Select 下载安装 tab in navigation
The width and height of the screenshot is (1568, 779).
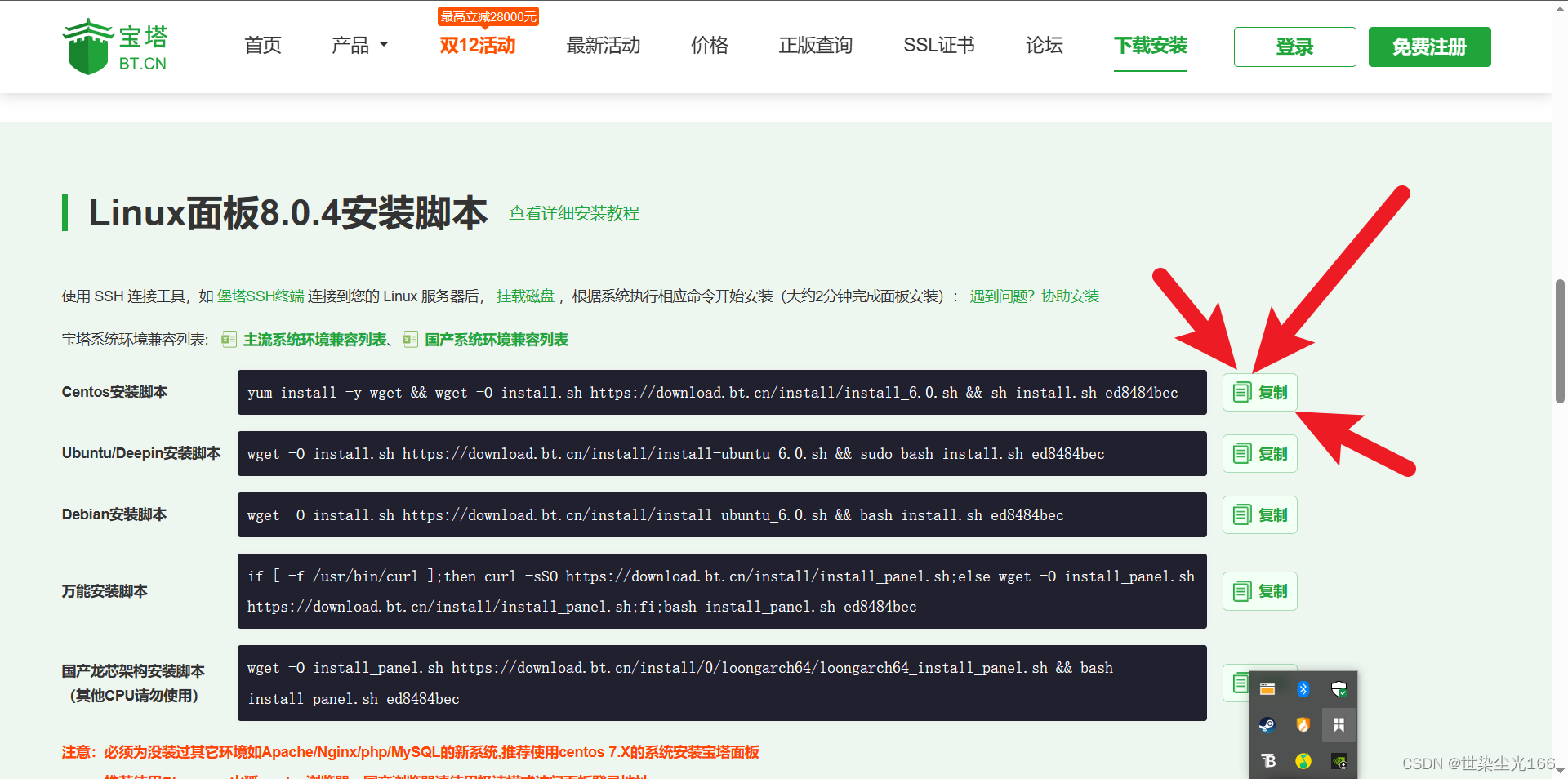click(x=1151, y=46)
